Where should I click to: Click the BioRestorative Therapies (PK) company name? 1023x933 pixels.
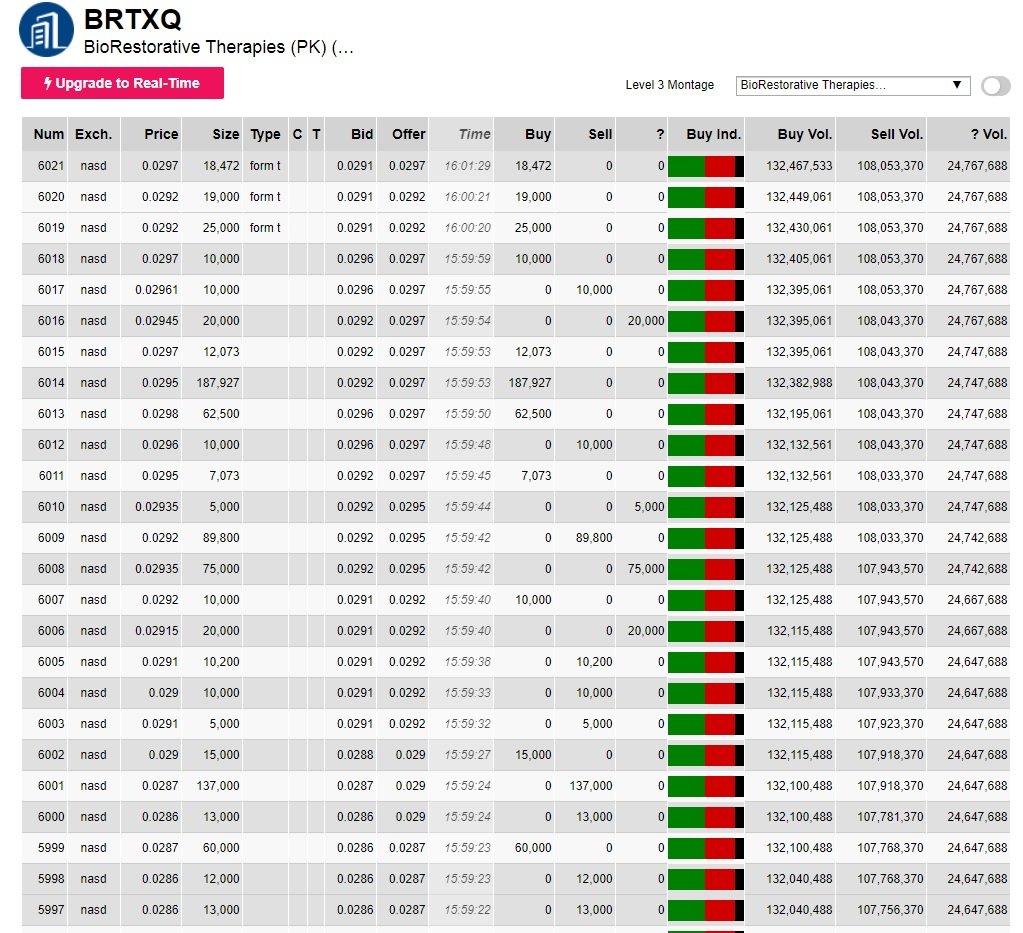point(219,48)
